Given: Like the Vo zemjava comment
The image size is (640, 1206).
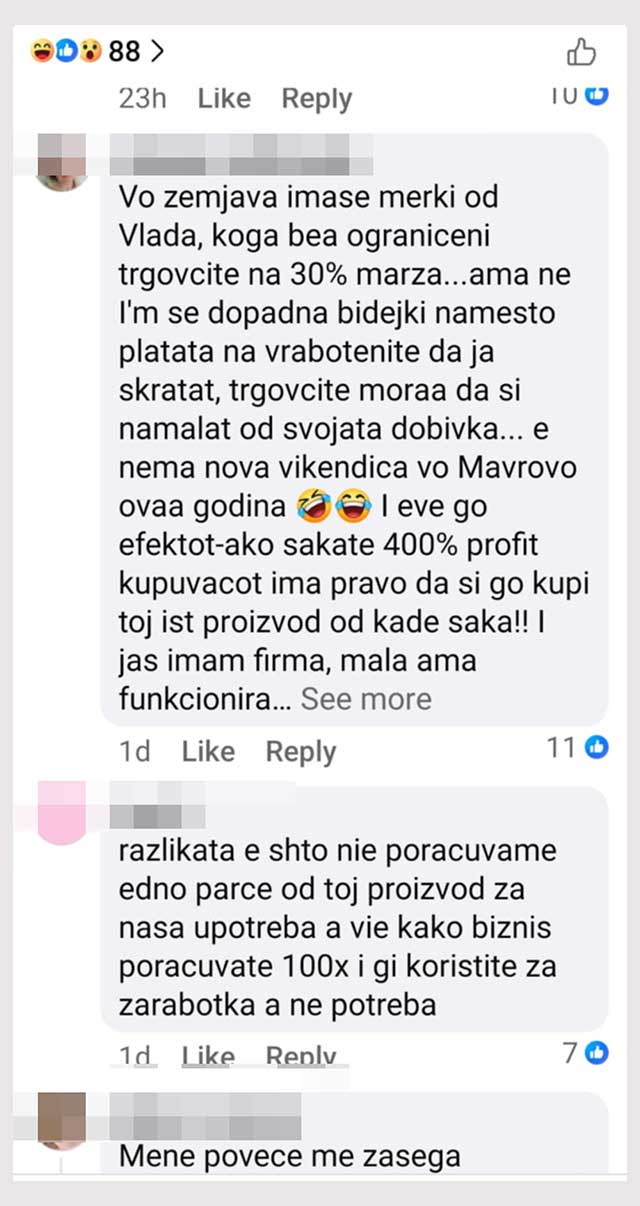Looking at the screenshot, I should tap(208, 751).
